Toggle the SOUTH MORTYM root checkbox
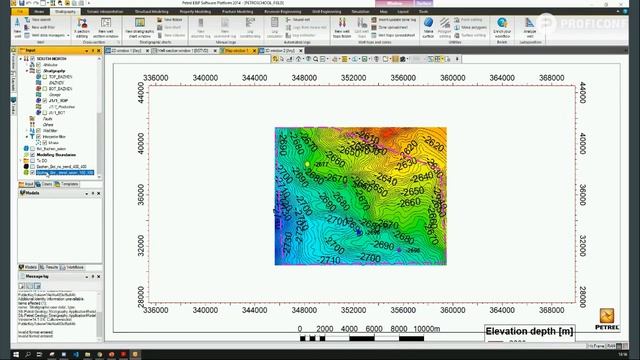This screenshot has height=360, width=640. 32,59
